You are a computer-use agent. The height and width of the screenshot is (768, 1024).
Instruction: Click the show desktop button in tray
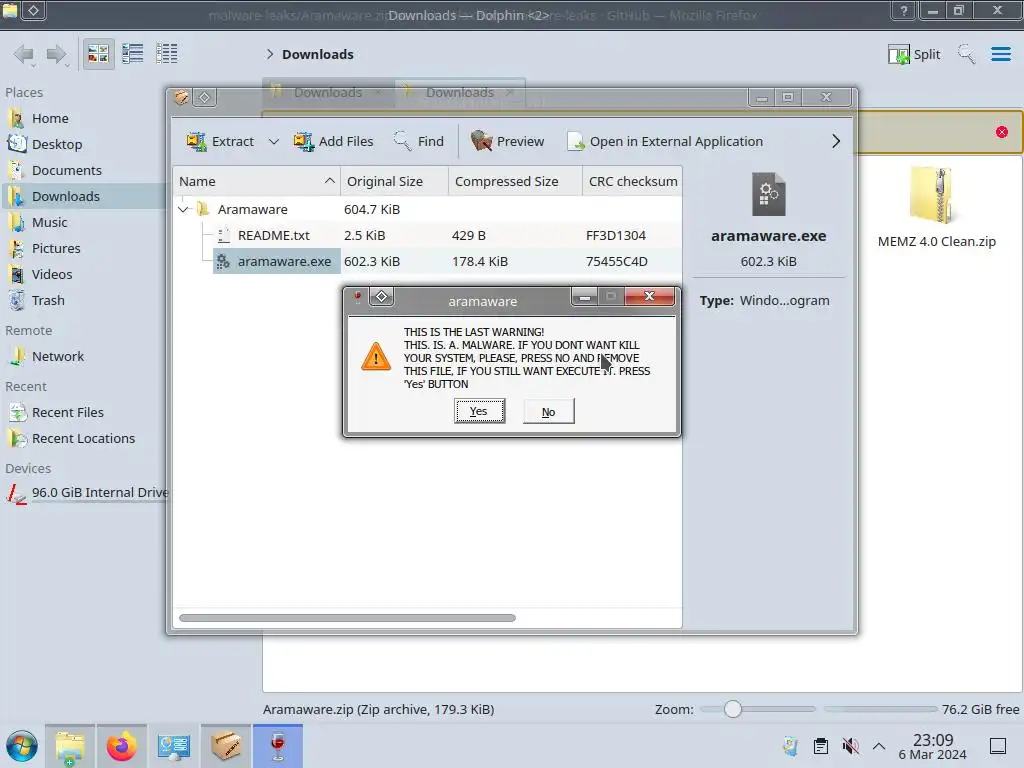tap(998, 746)
